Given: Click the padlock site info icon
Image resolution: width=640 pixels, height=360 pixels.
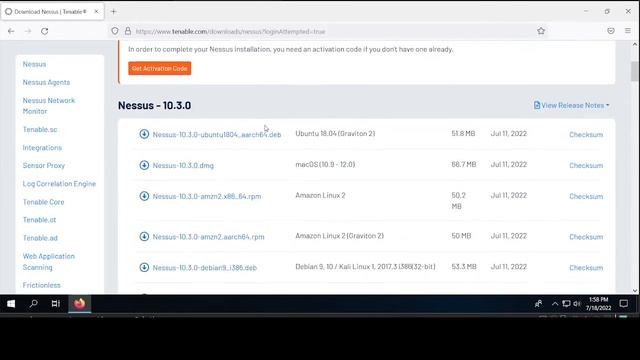Looking at the screenshot, I should [x=128, y=31].
